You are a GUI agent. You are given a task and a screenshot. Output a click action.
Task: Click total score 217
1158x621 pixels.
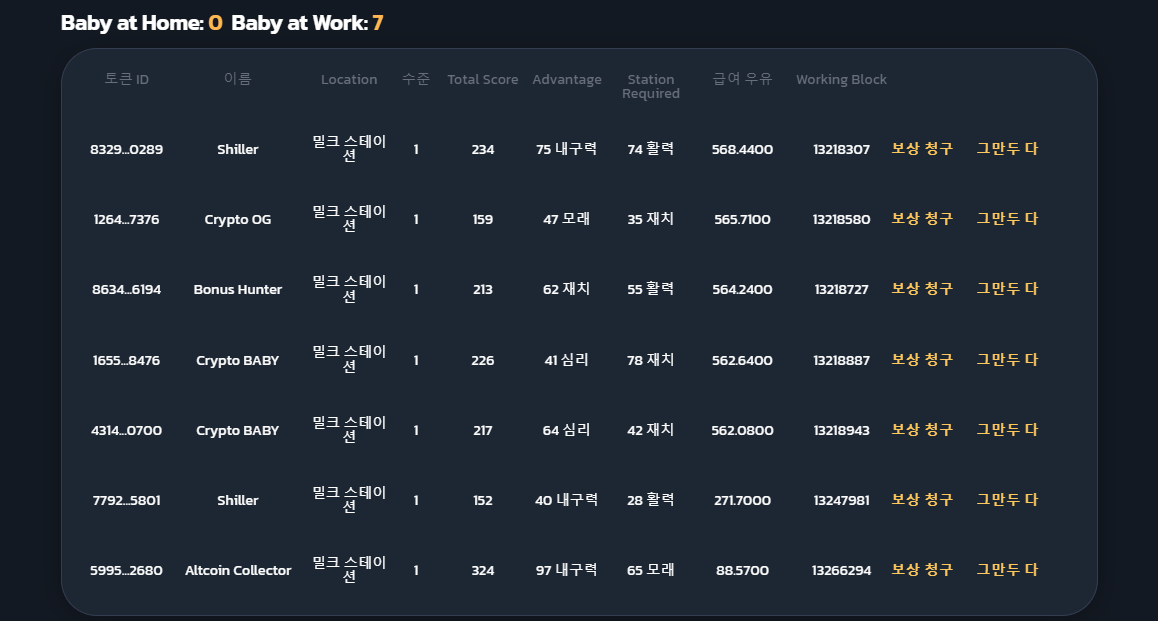482,430
